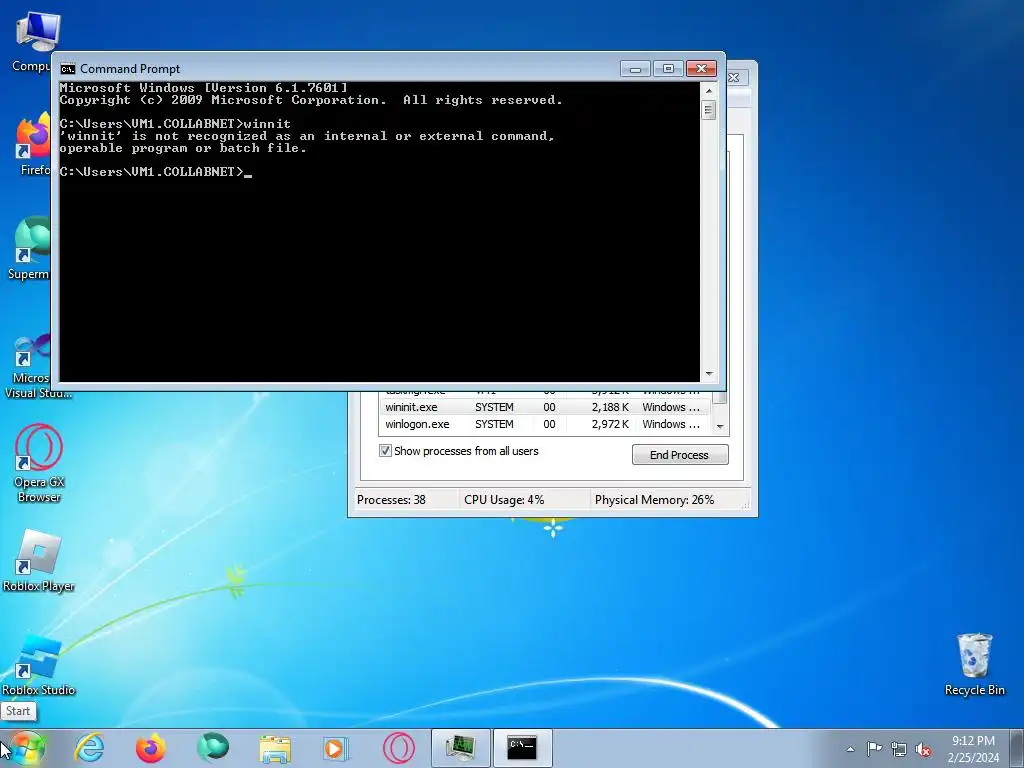Launch Supermium from the taskbar
The height and width of the screenshot is (768, 1024).
point(213,748)
